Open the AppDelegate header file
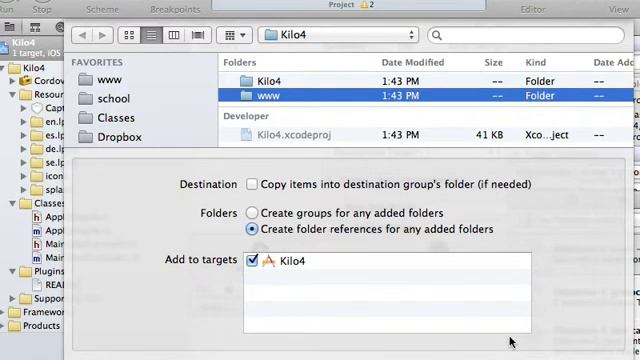The width and height of the screenshot is (640, 360). click(48, 217)
